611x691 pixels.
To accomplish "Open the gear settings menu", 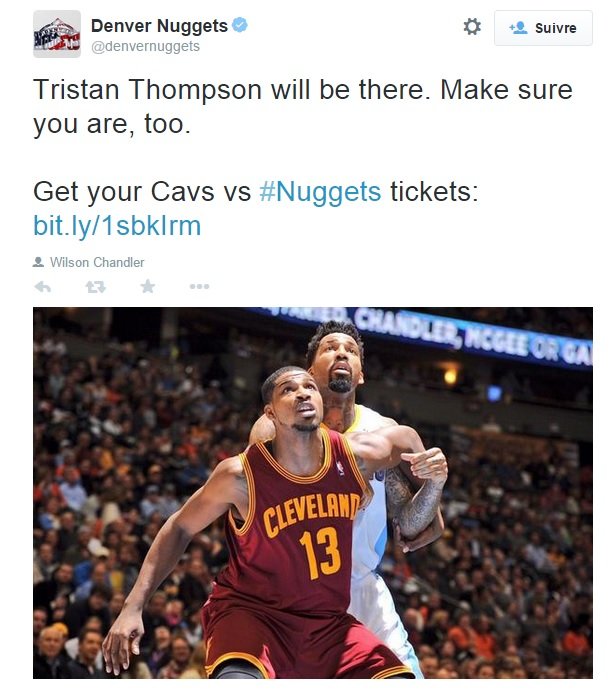I will (x=472, y=26).
